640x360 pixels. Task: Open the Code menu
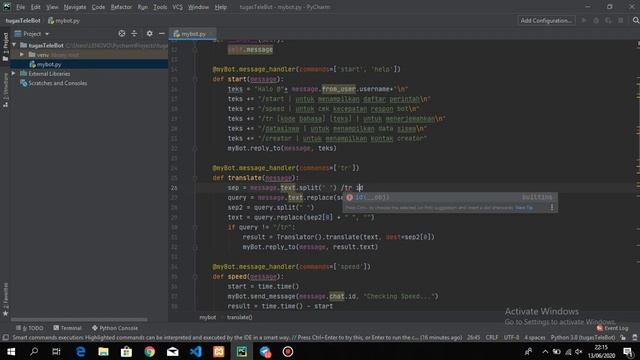98,7
